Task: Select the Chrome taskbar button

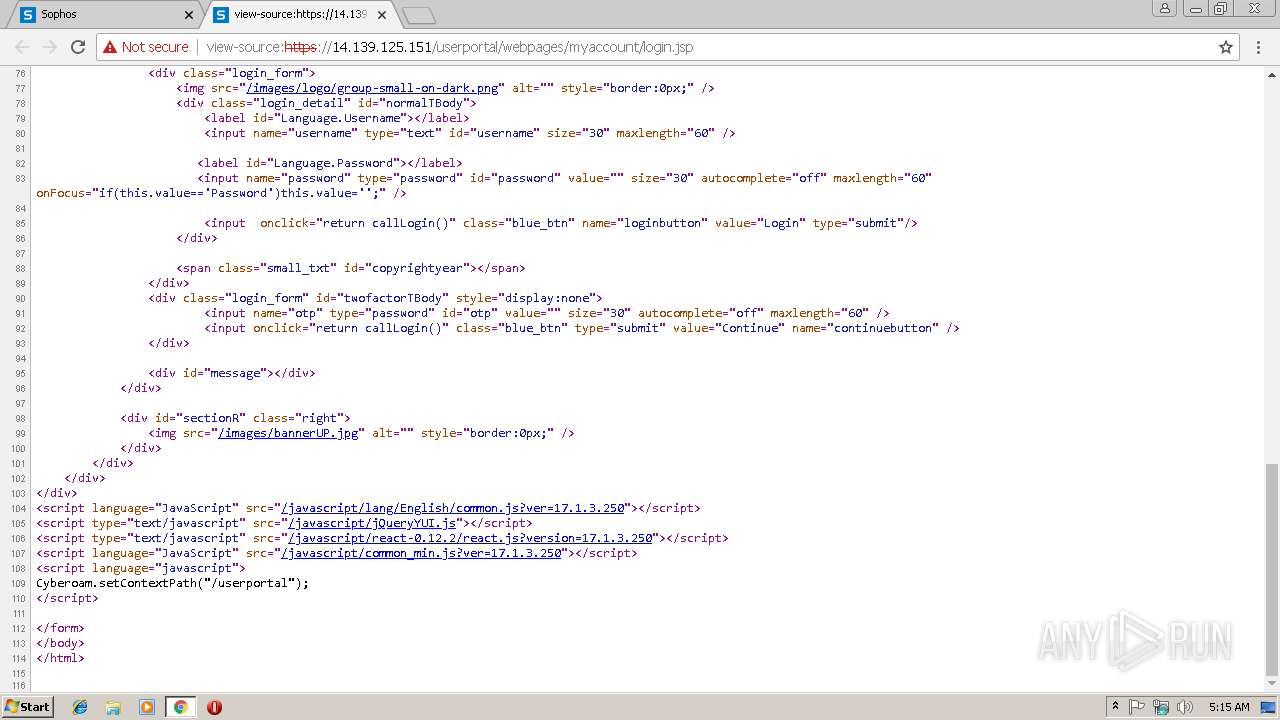Action: coord(180,707)
